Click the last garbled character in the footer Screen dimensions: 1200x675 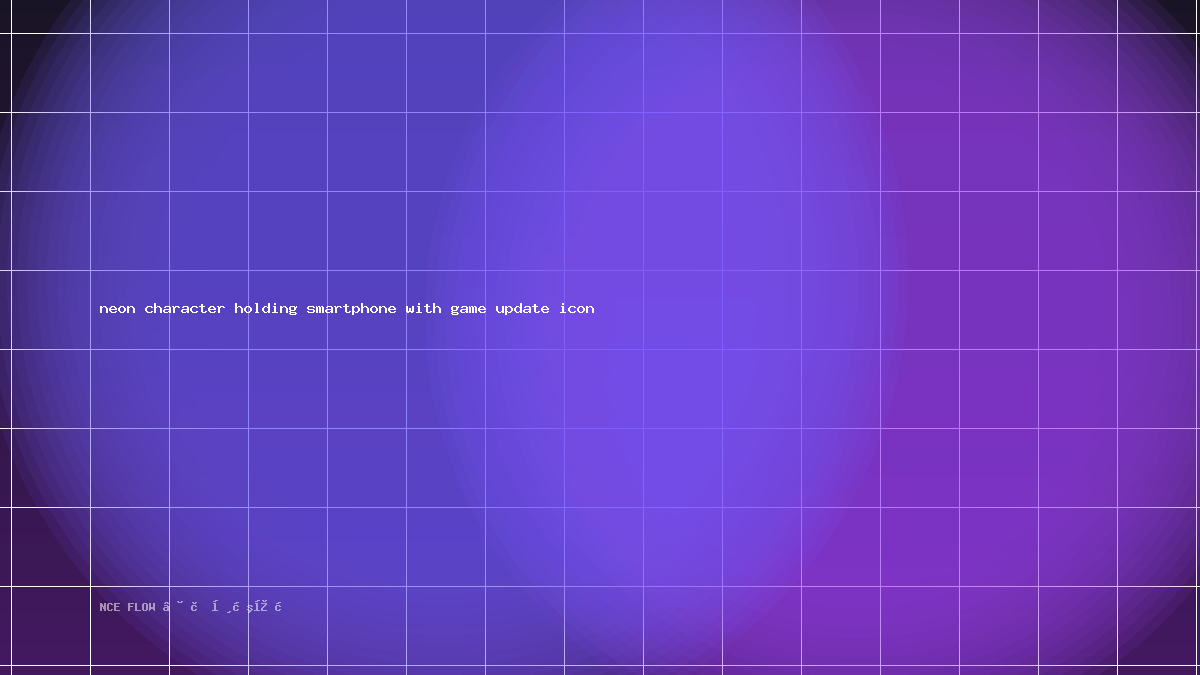[x=278, y=607]
